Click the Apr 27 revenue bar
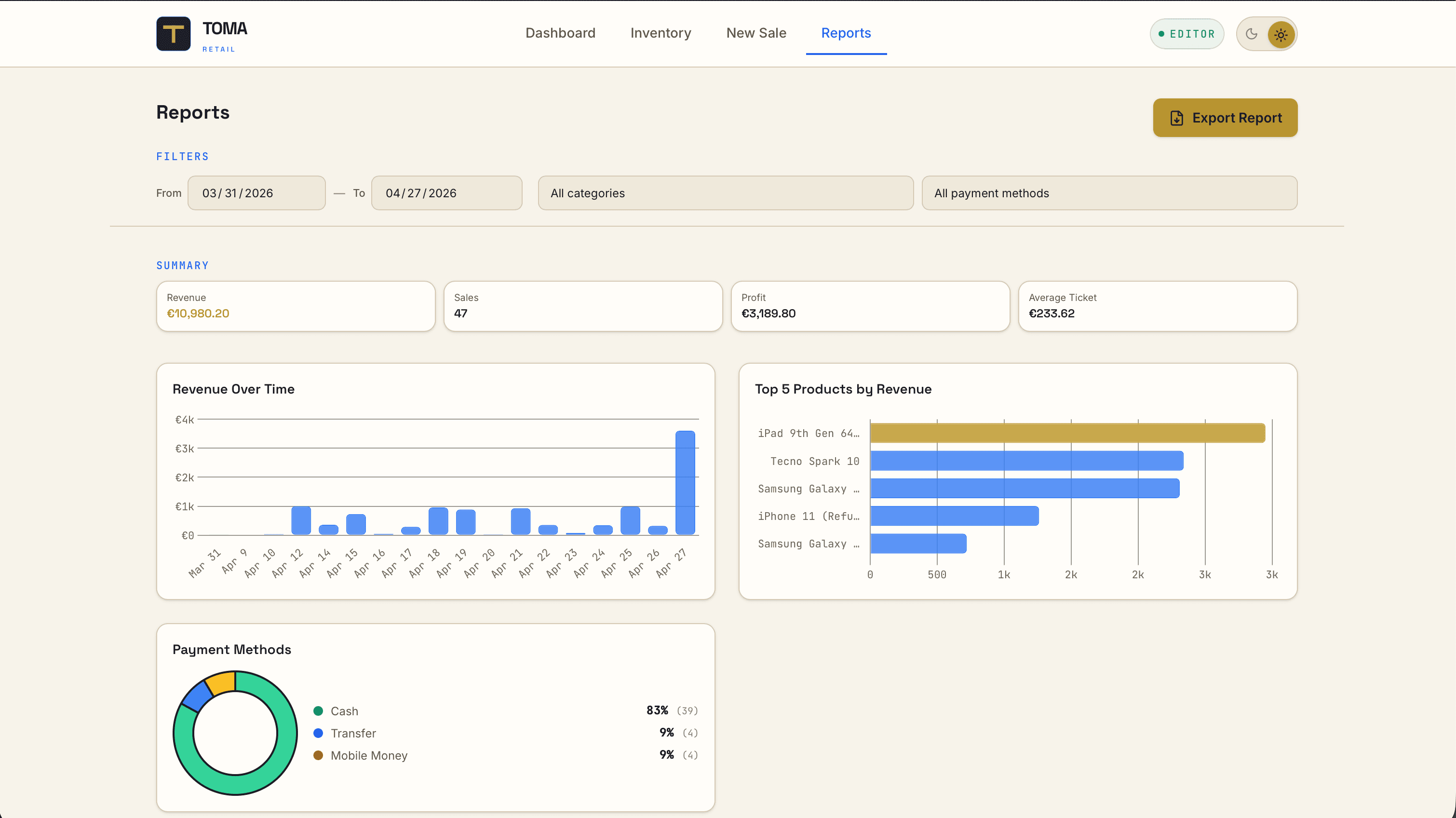The height and width of the screenshot is (818, 1456). point(685,483)
